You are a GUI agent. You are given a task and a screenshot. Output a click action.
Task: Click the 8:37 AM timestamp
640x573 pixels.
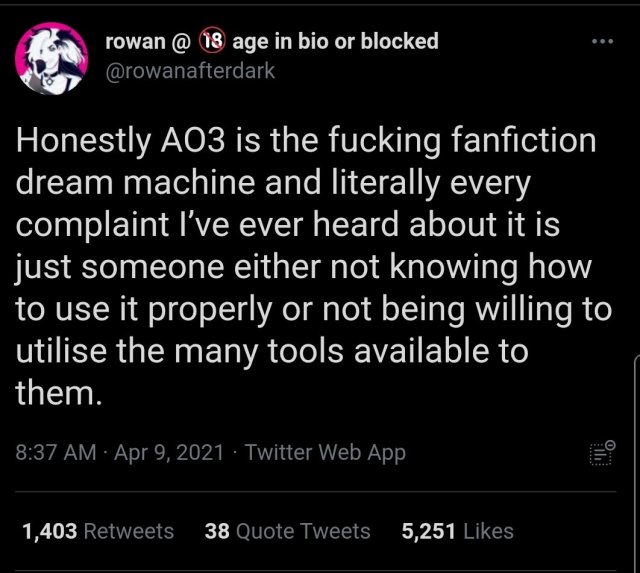click(x=55, y=452)
